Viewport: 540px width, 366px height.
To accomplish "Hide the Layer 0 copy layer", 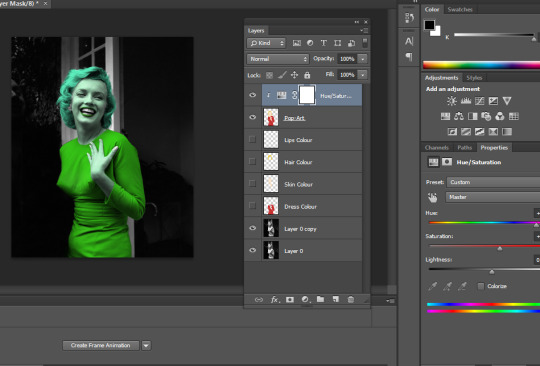I will 252,228.
